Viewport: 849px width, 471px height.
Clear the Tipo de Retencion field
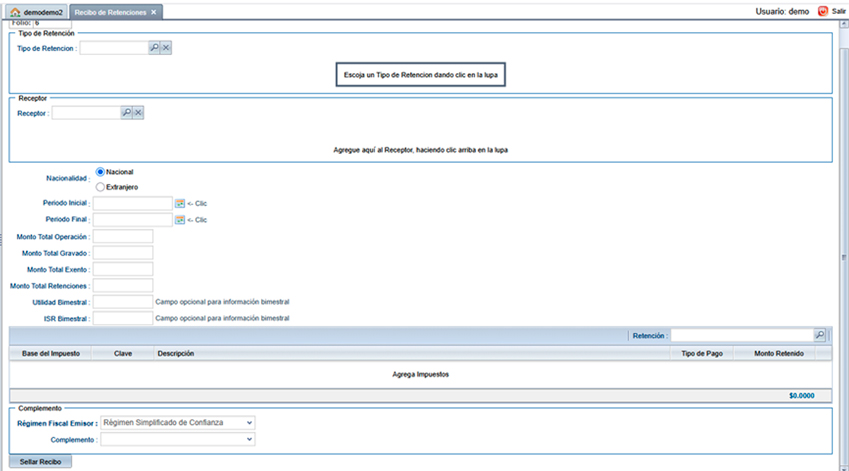[x=167, y=48]
